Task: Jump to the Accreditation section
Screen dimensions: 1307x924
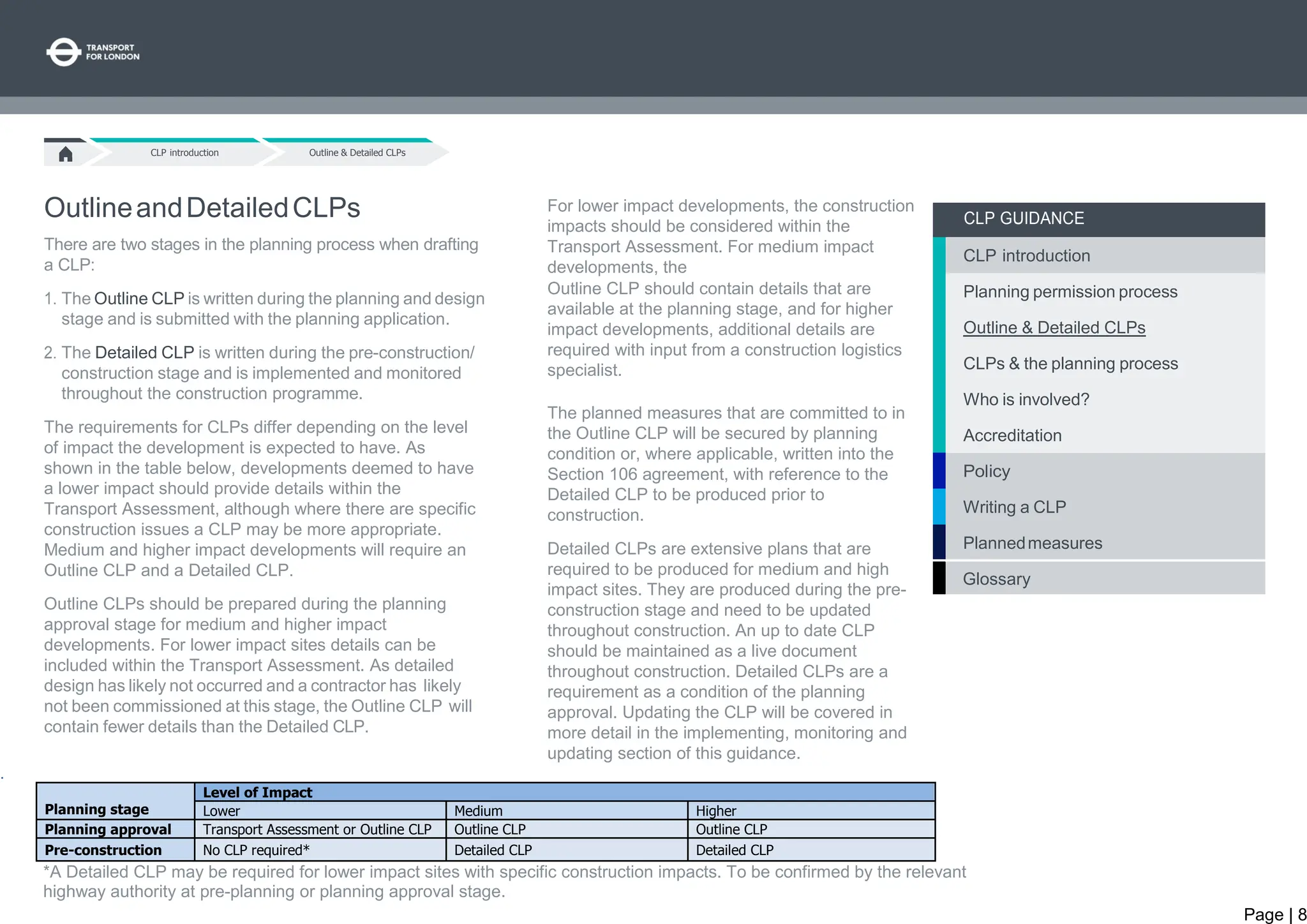Action: point(1012,435)
